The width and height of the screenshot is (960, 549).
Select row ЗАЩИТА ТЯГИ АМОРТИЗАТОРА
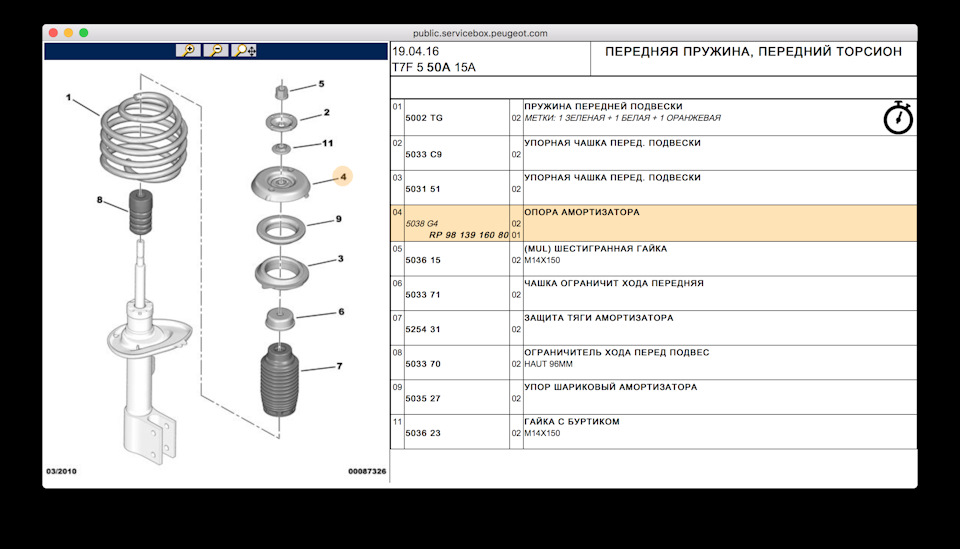653,328
